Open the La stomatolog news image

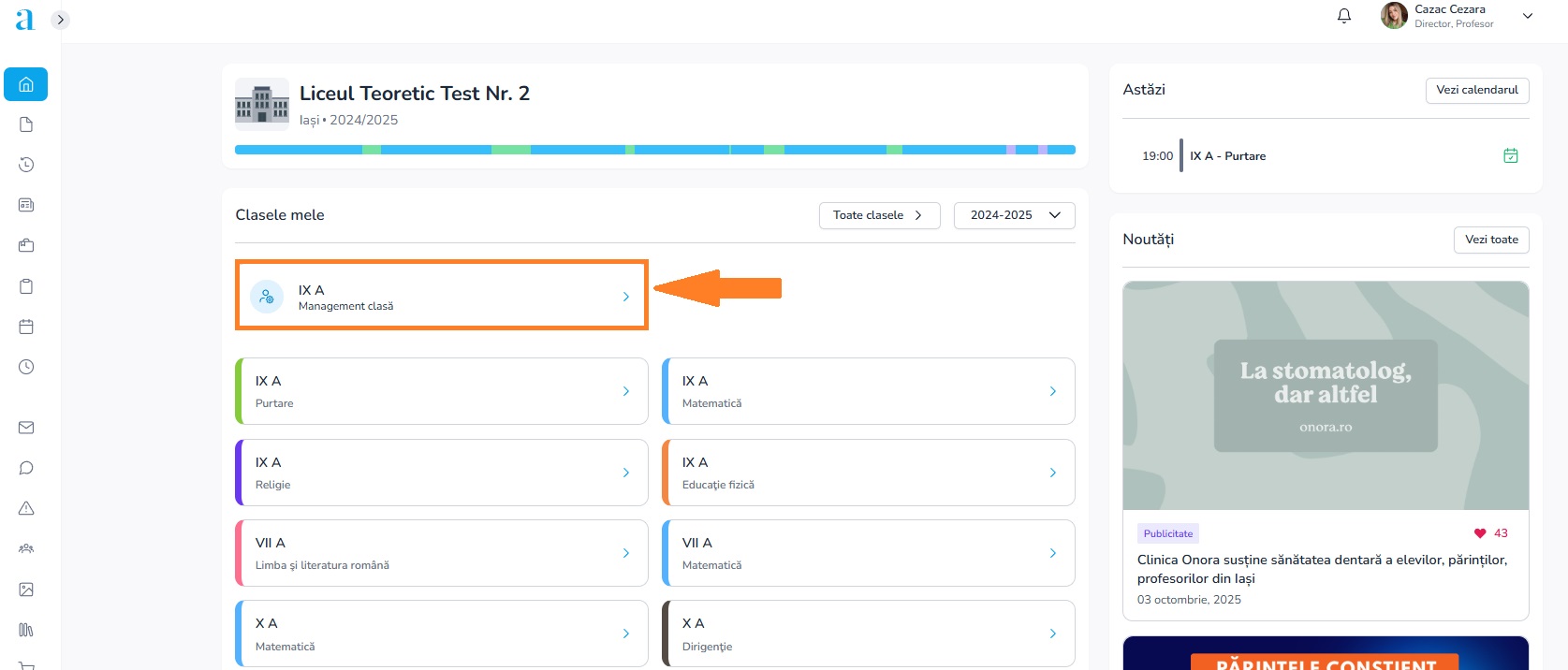tap(1325, 396)
